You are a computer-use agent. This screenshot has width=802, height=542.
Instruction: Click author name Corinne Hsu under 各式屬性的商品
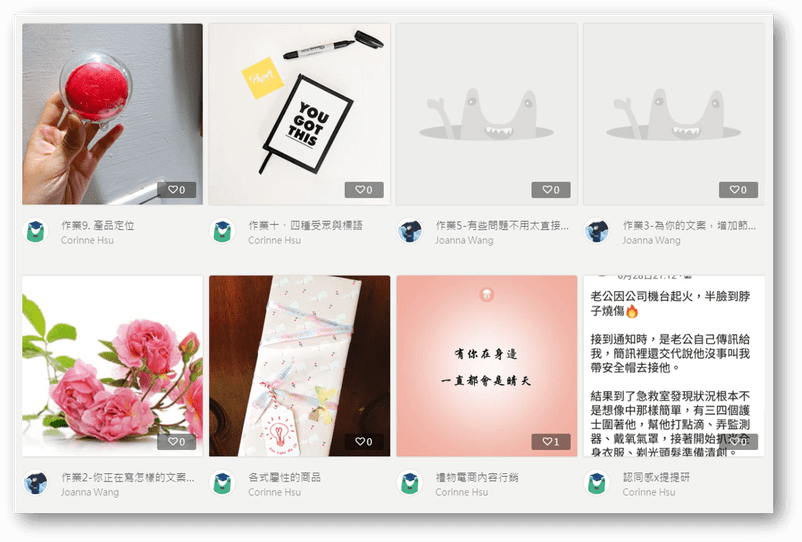coord(274,492)
